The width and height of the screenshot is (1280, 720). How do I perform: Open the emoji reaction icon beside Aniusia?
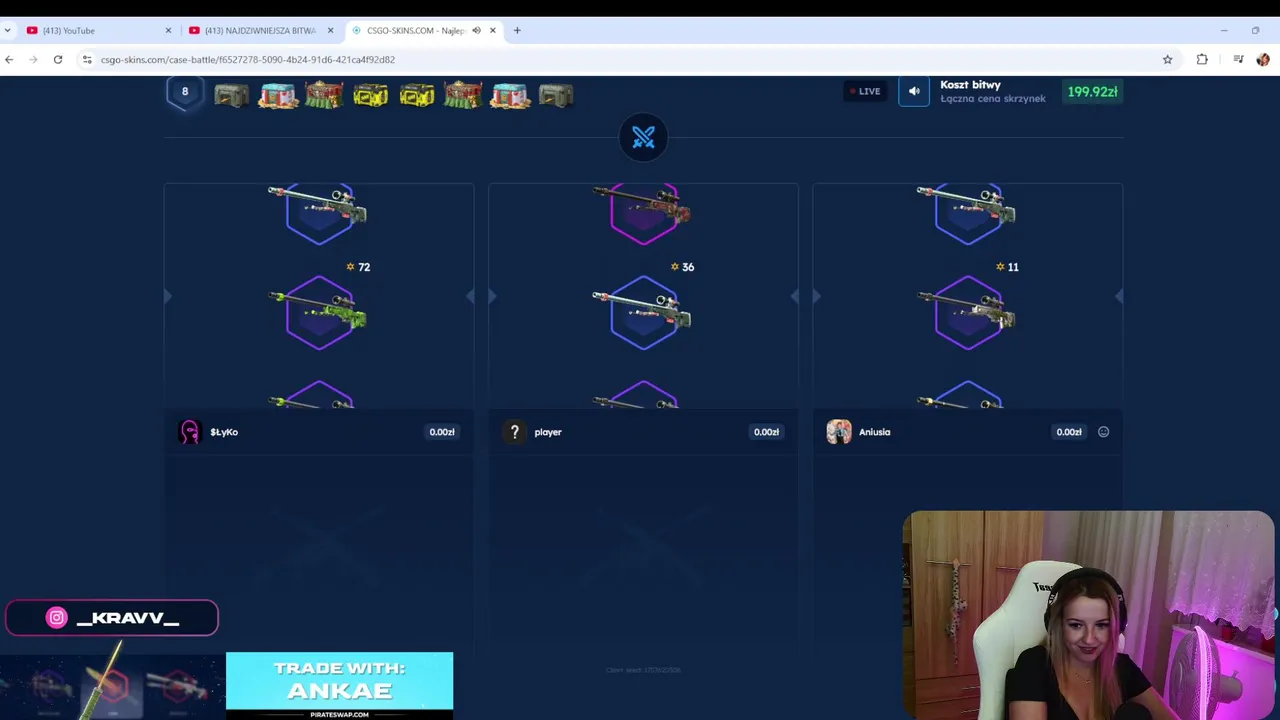[x=1103, y=432]
